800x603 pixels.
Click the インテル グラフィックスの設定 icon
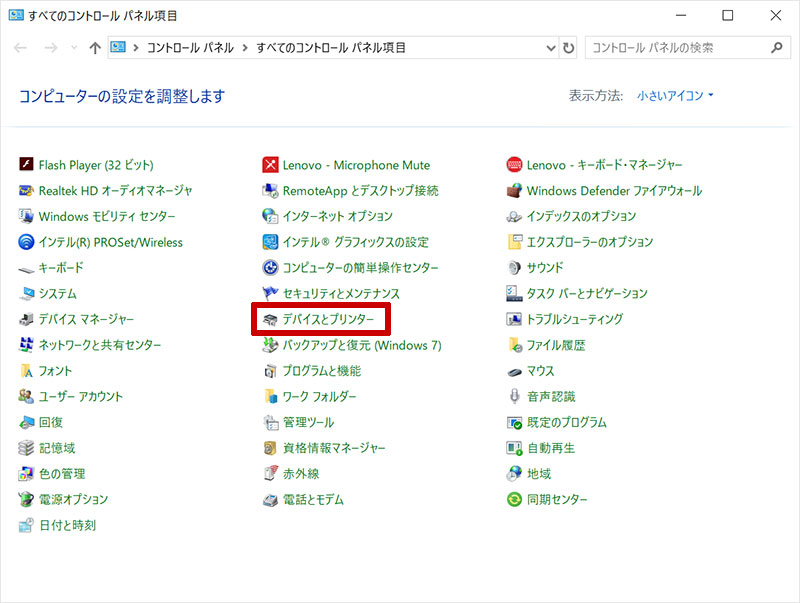point(270,242)
